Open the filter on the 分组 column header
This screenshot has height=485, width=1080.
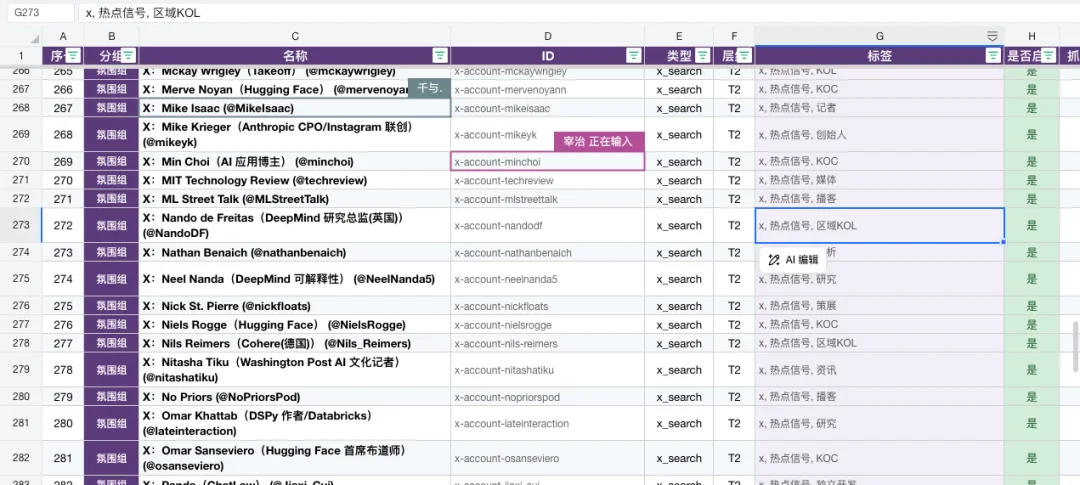click(128, 56)
